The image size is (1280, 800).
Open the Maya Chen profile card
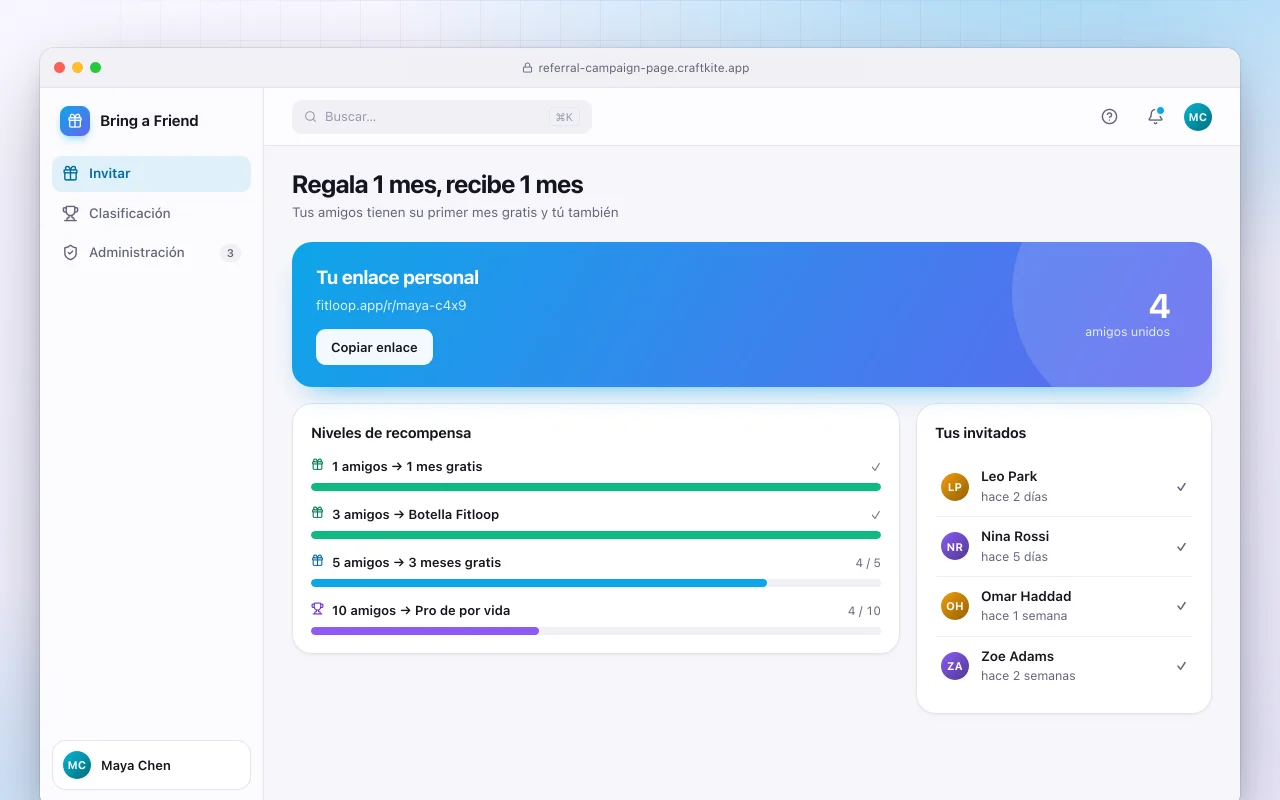(151, 765)
